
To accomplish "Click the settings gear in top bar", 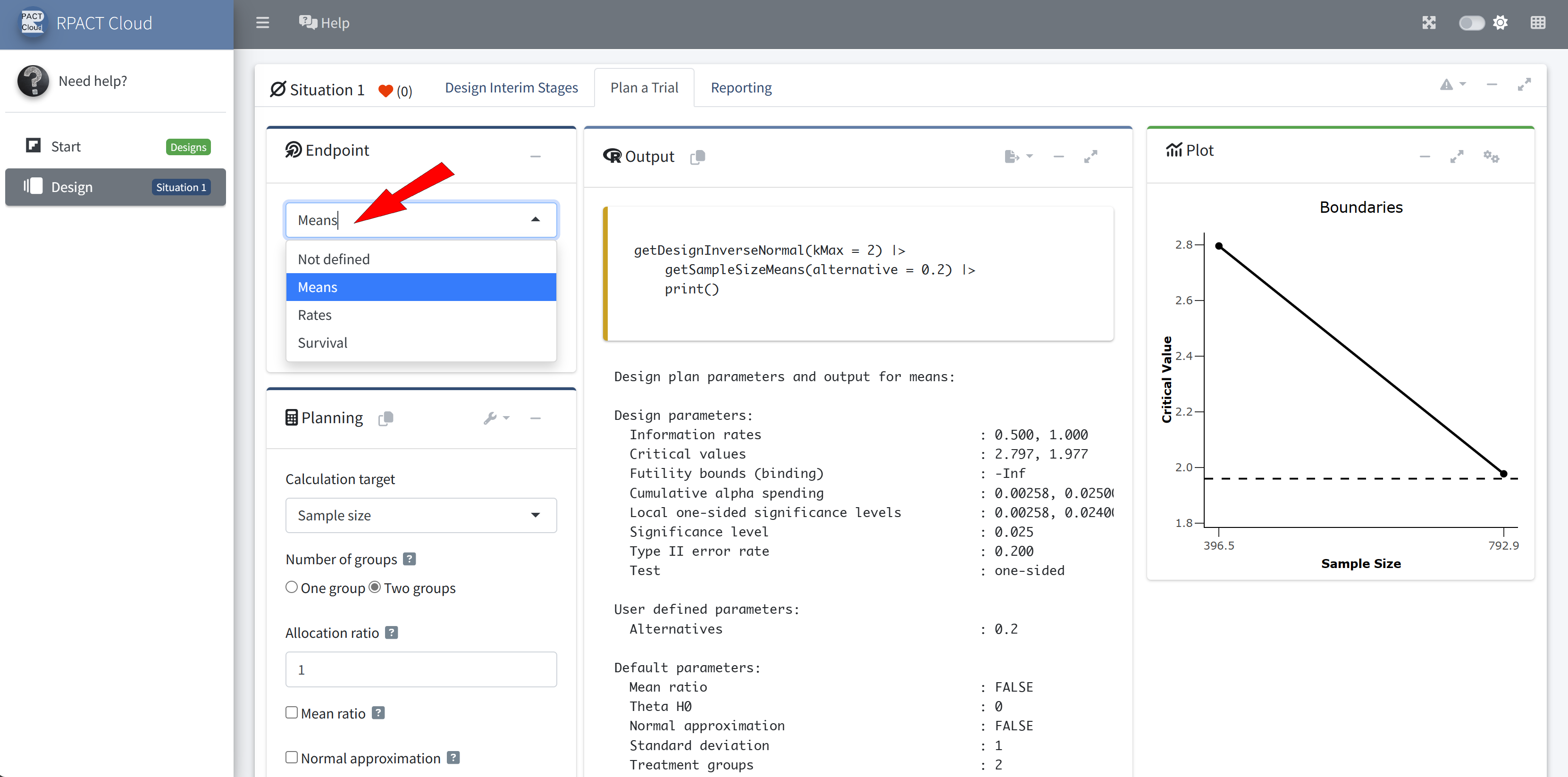I will coord(1501,23).
